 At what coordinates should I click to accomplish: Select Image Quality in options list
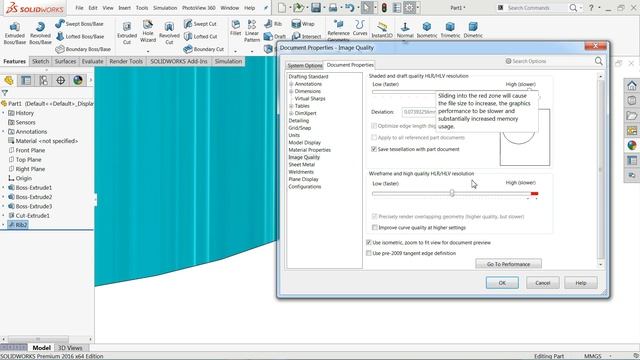click(304, 157)
